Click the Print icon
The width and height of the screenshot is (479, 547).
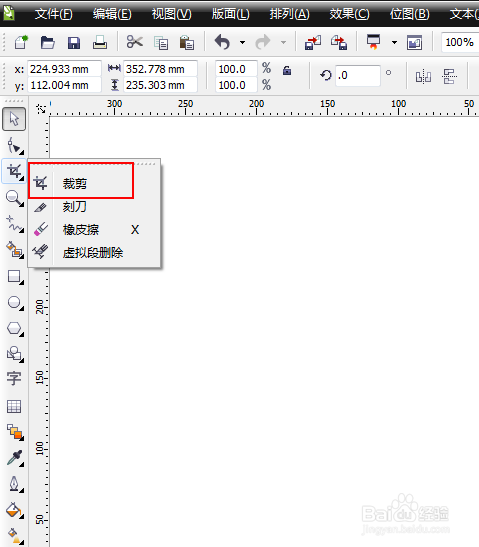click(100, 43)
